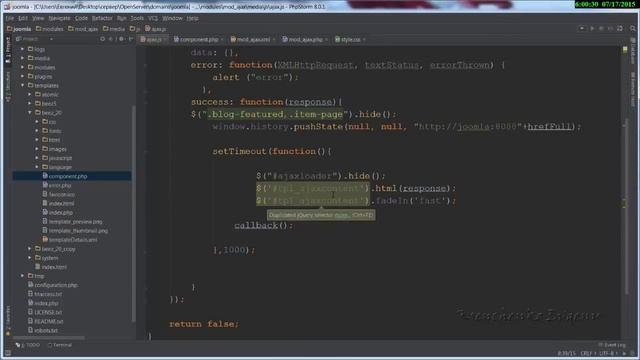This screenshot has height=360, width=640.
Task: Click the js breadcrumb folder in navigation bar
Action: coord(135,29)
